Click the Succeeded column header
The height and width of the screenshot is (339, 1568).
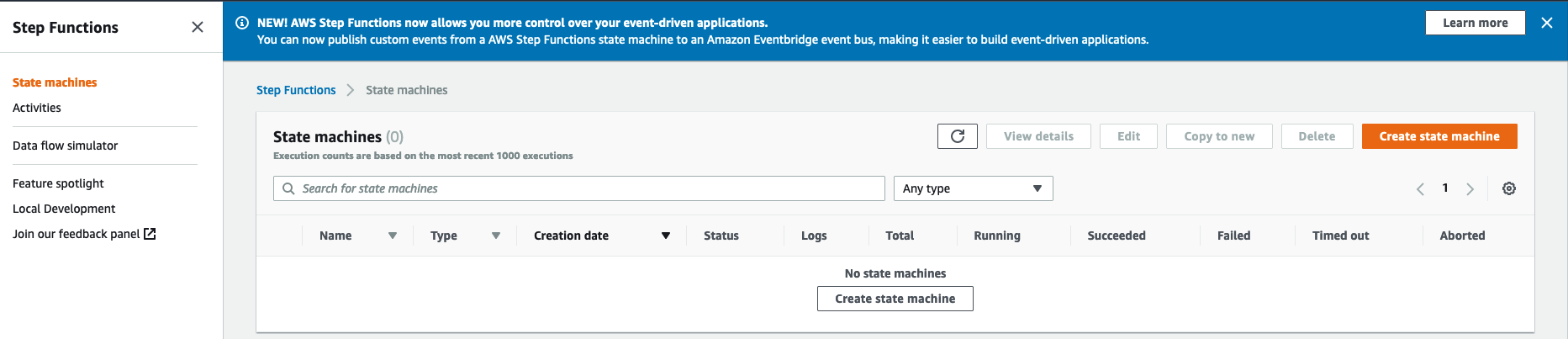pos(1117,236)
